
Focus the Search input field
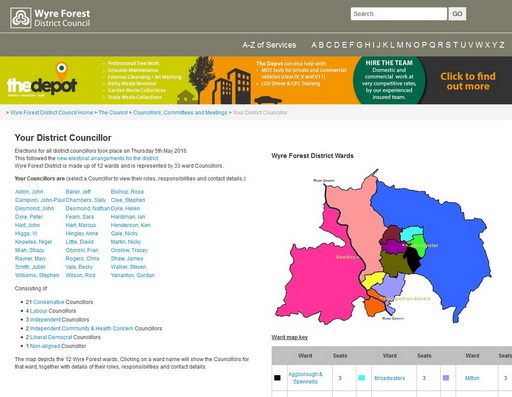point(399,14)
